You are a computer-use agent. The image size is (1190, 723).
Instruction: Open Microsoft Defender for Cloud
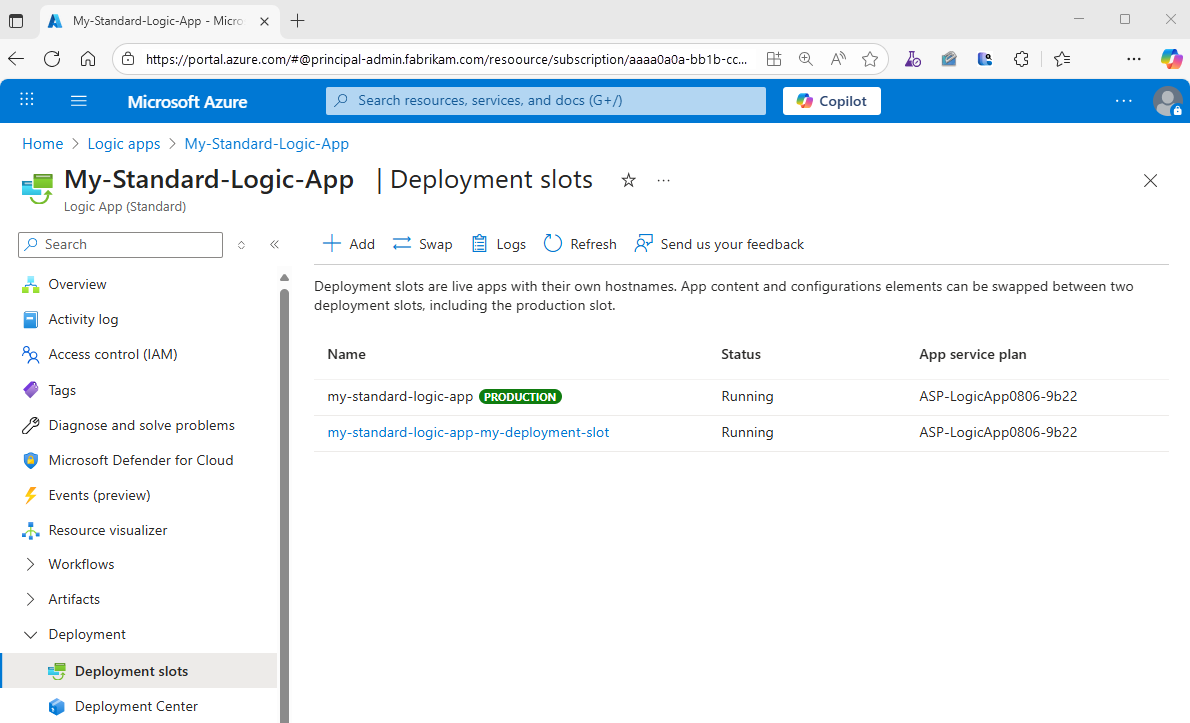[141, 460]
